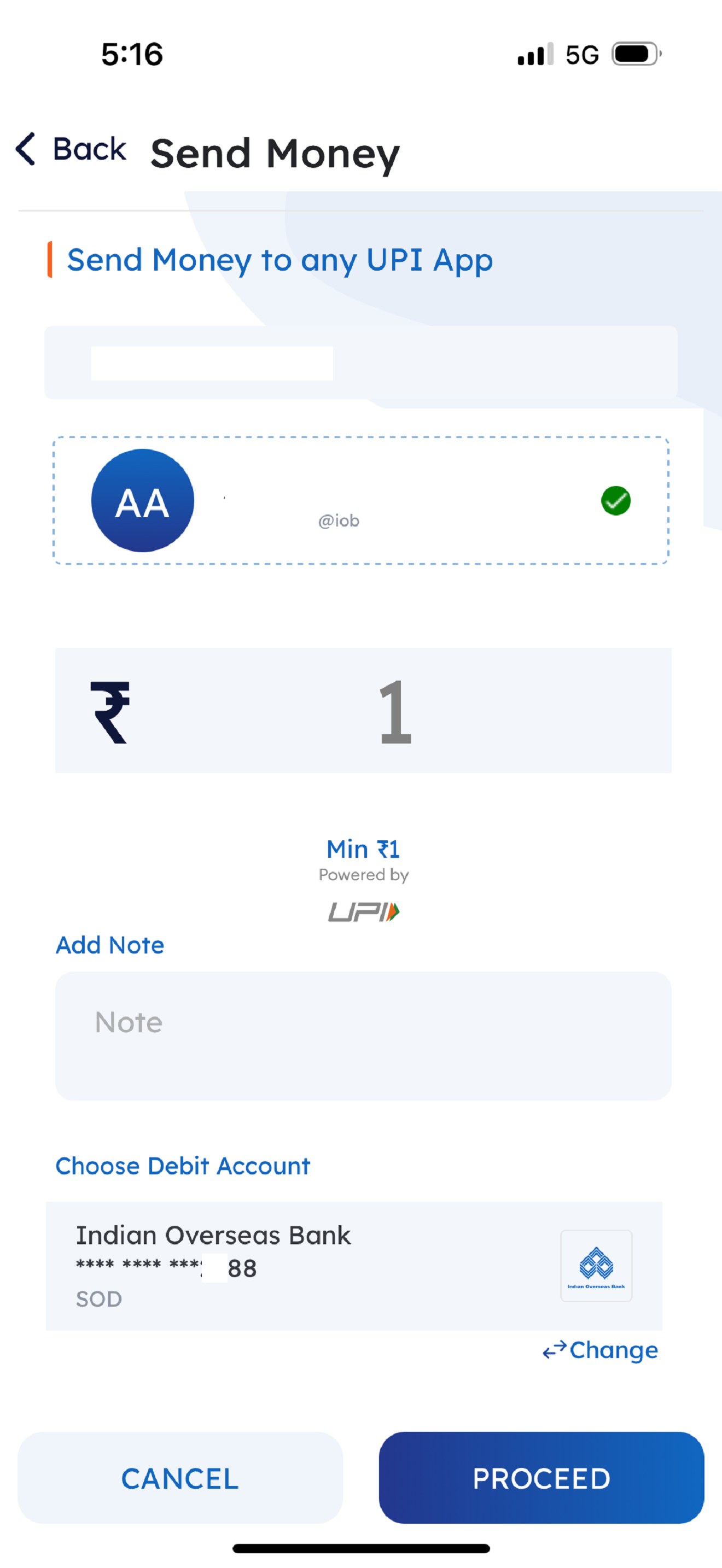The width and height of the screenshot is (722, 1568).
Task: Tap the cellular signal strength bars
Action: click(535, 54)
